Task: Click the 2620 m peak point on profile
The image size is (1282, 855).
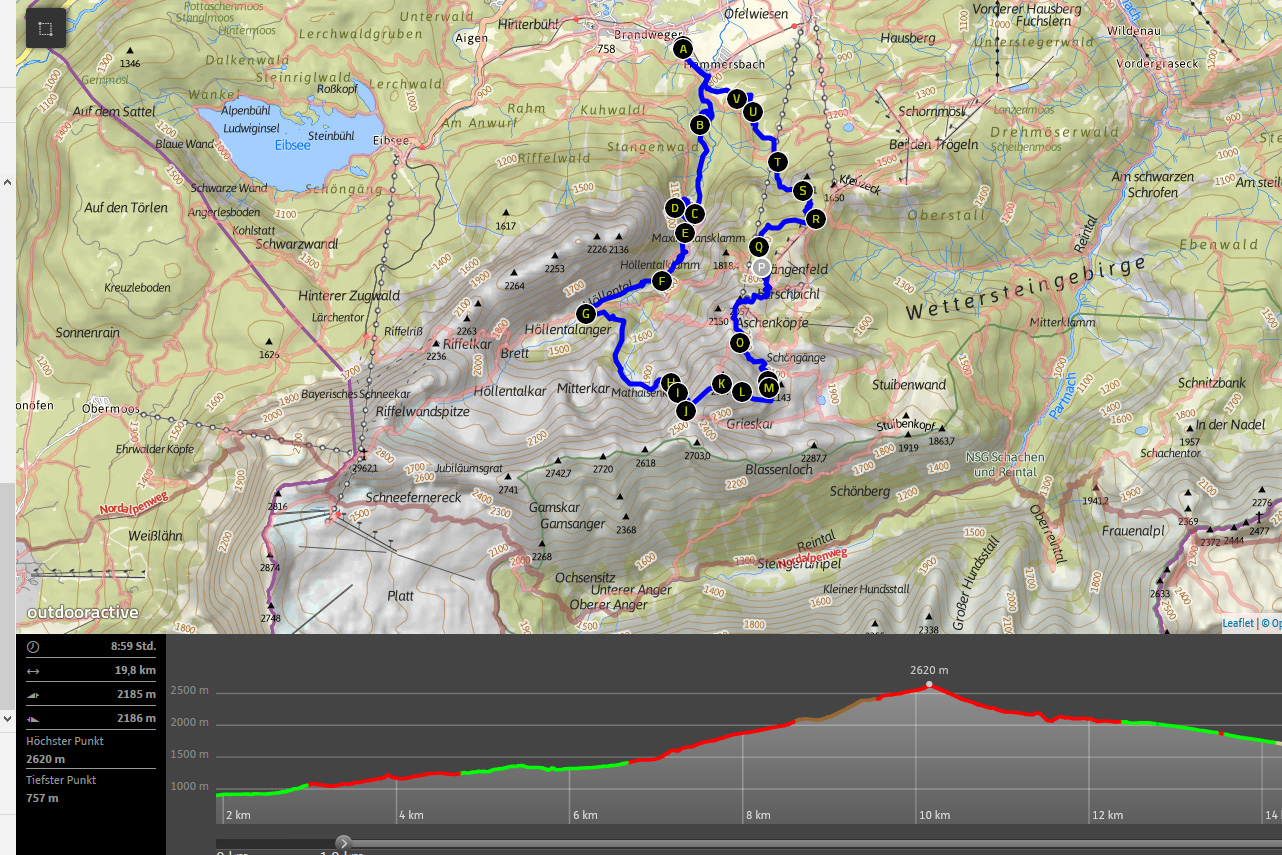Action: coord(929,685)
